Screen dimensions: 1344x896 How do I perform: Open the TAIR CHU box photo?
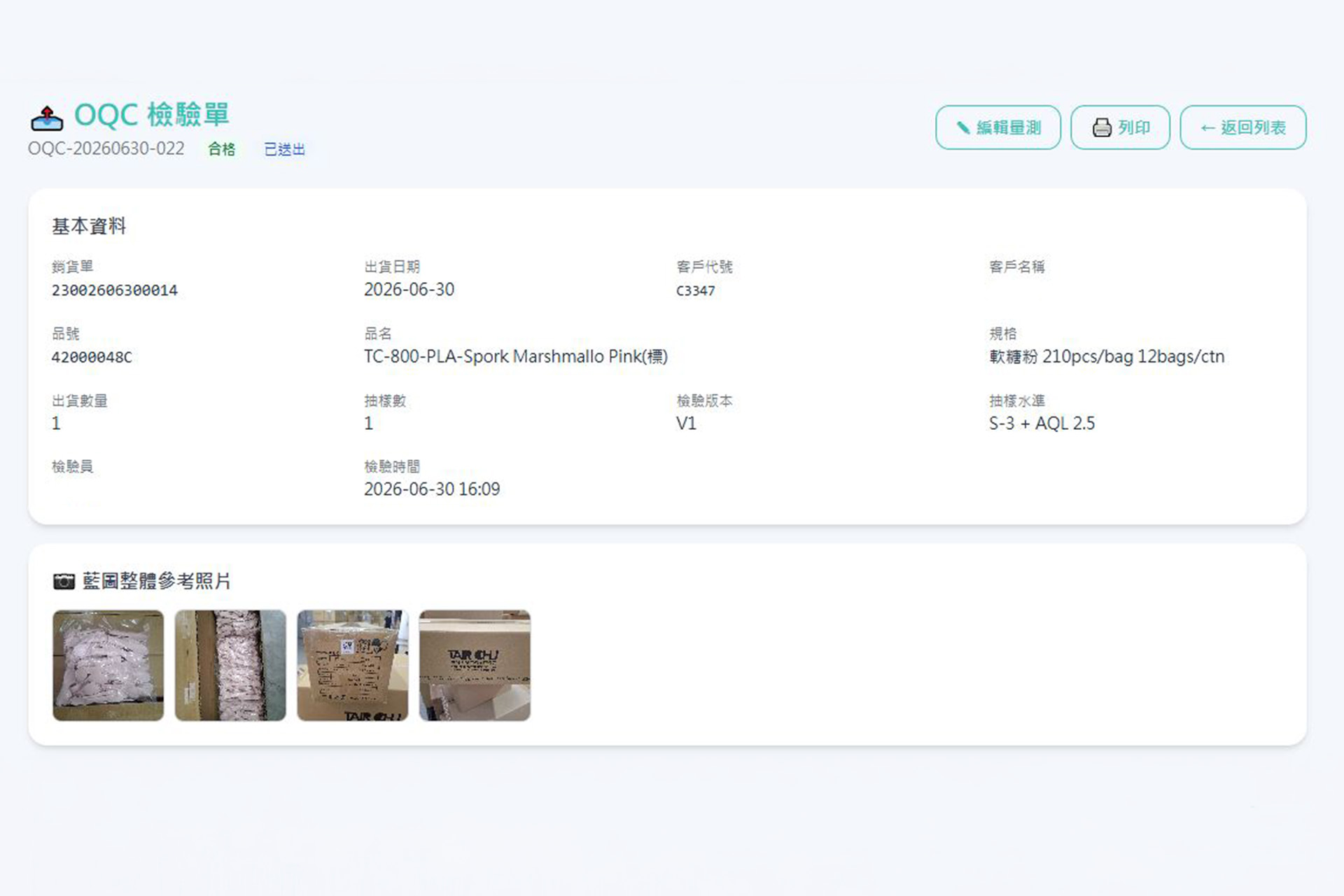coord(475,665)
